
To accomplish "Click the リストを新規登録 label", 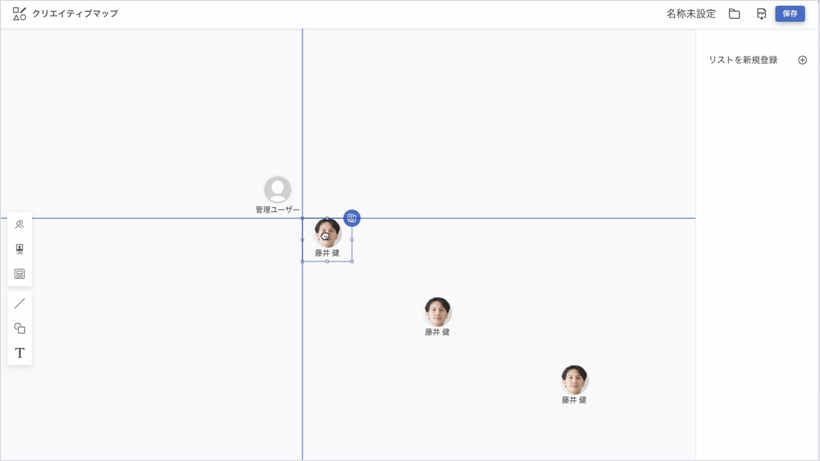I will [x=743, y=60].
